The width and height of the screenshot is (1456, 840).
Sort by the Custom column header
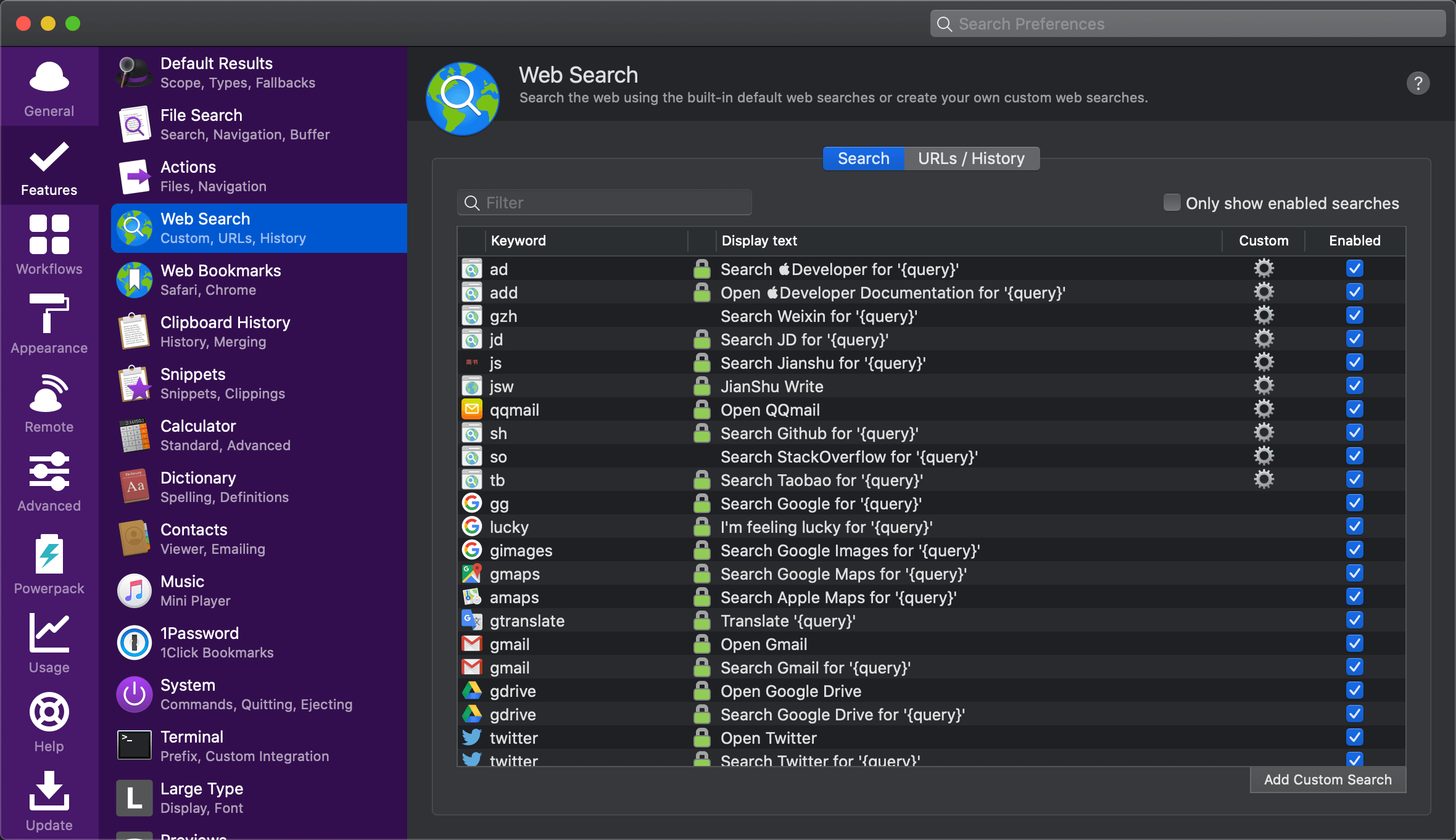coord(1264,241)
